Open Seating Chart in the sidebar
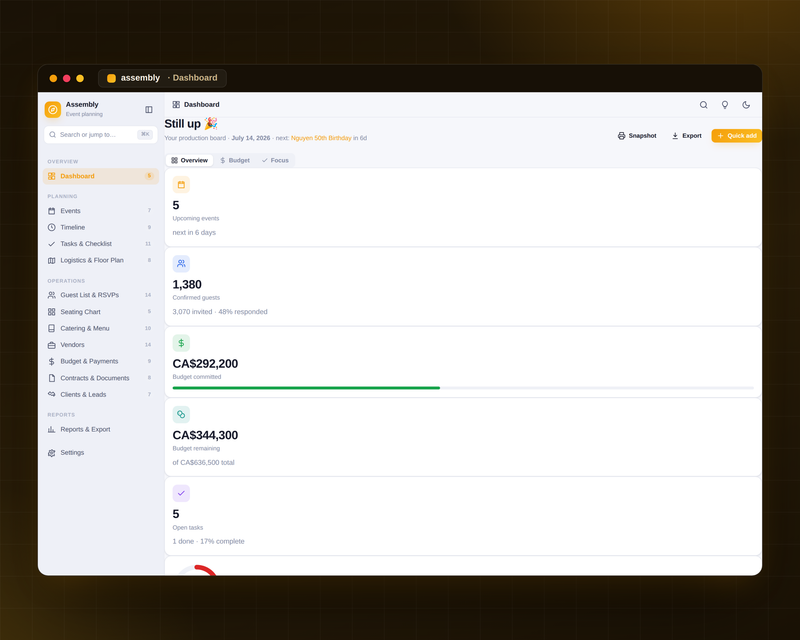Screen dimensions: 800x640 101,312
